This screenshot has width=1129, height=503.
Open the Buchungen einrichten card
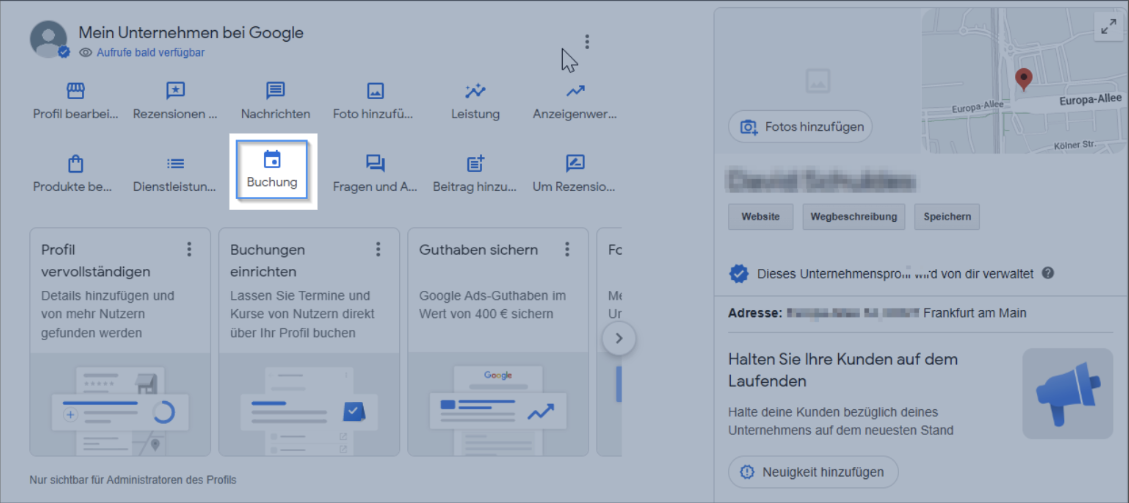coord(309,342)
